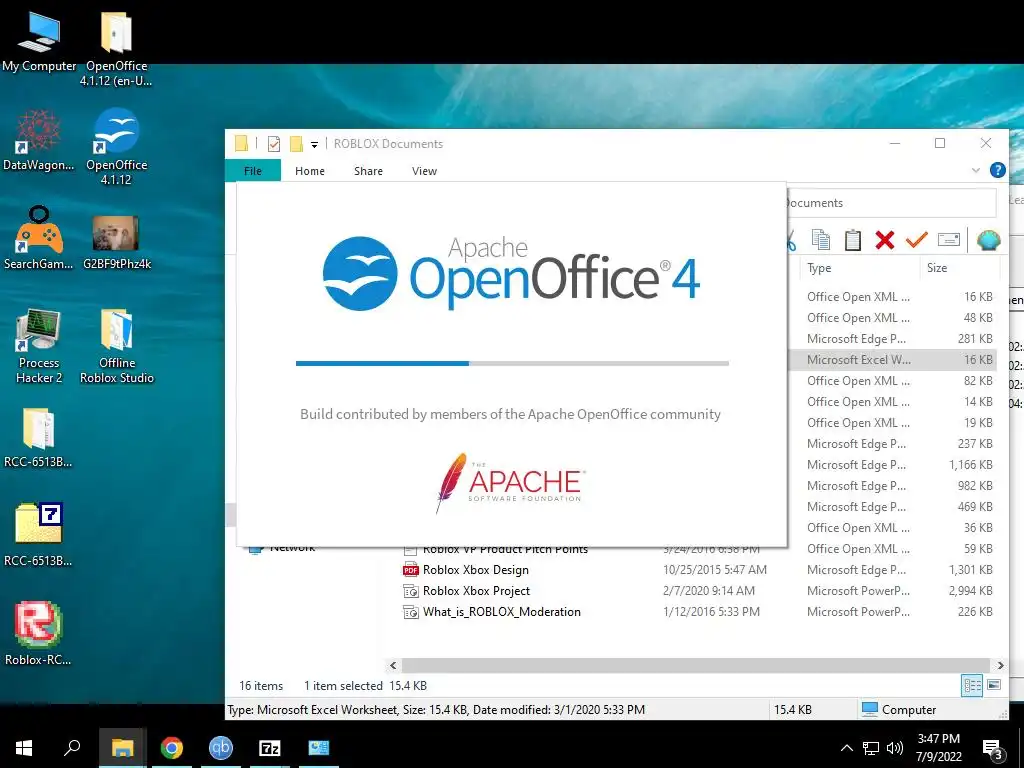The width and height of the screenshot is (1024, 768).
Task: Select highlighted Microsoft Excel W... 16 KB row
Action: (892, 360)
